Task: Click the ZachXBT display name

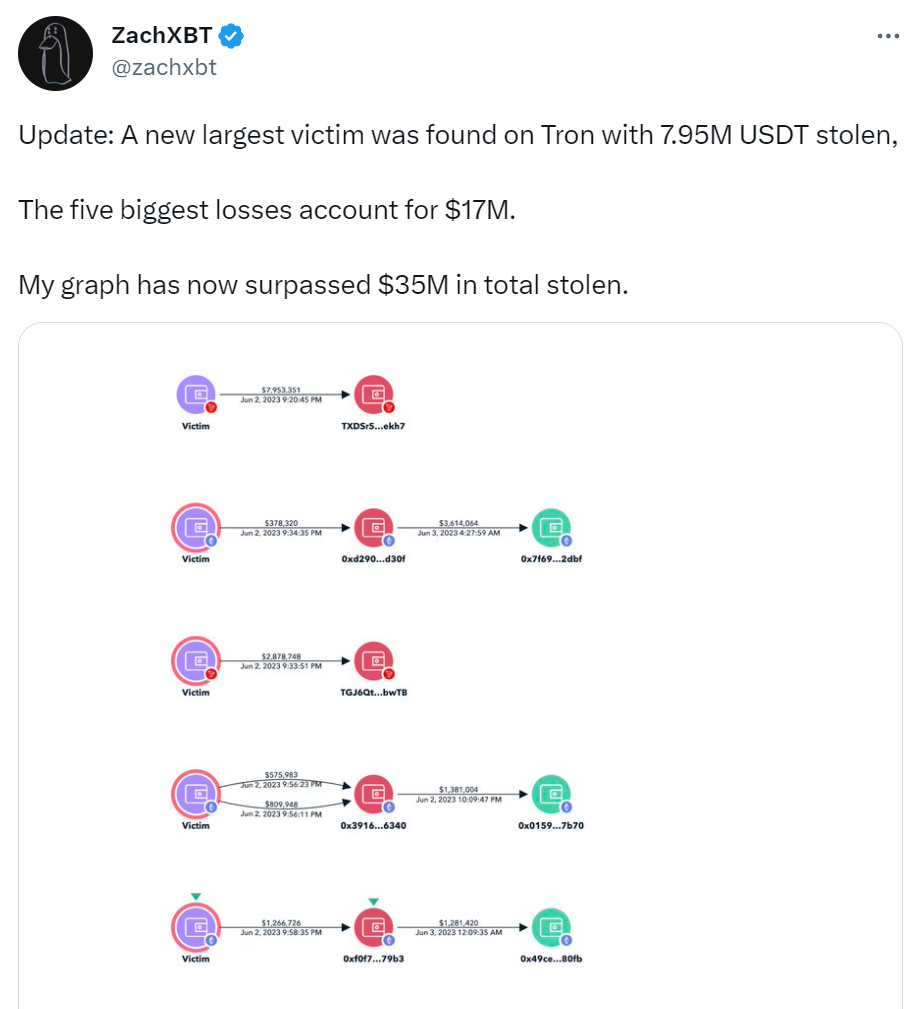Action: click(162, 35)
